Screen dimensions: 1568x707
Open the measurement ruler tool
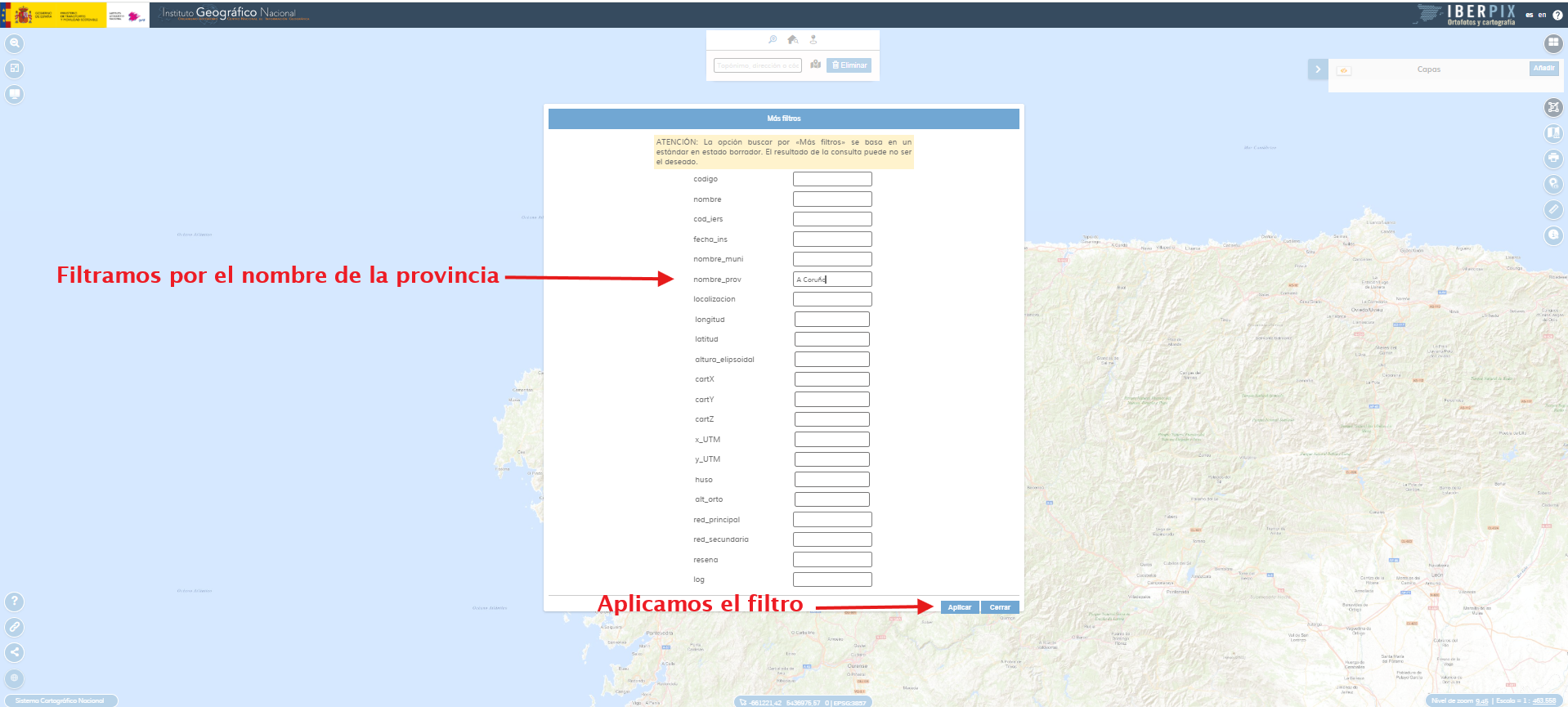1553,209
